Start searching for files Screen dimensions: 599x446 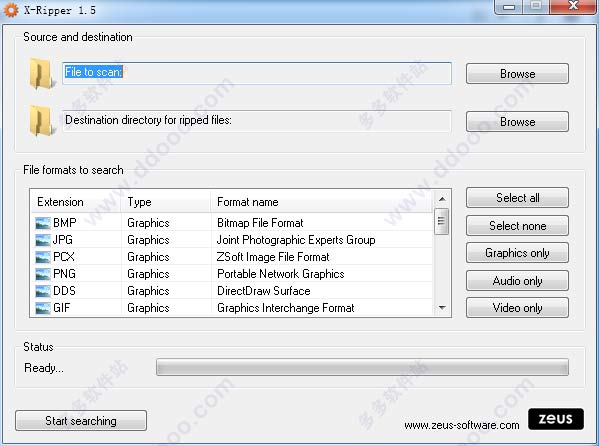tap(81, 420)
